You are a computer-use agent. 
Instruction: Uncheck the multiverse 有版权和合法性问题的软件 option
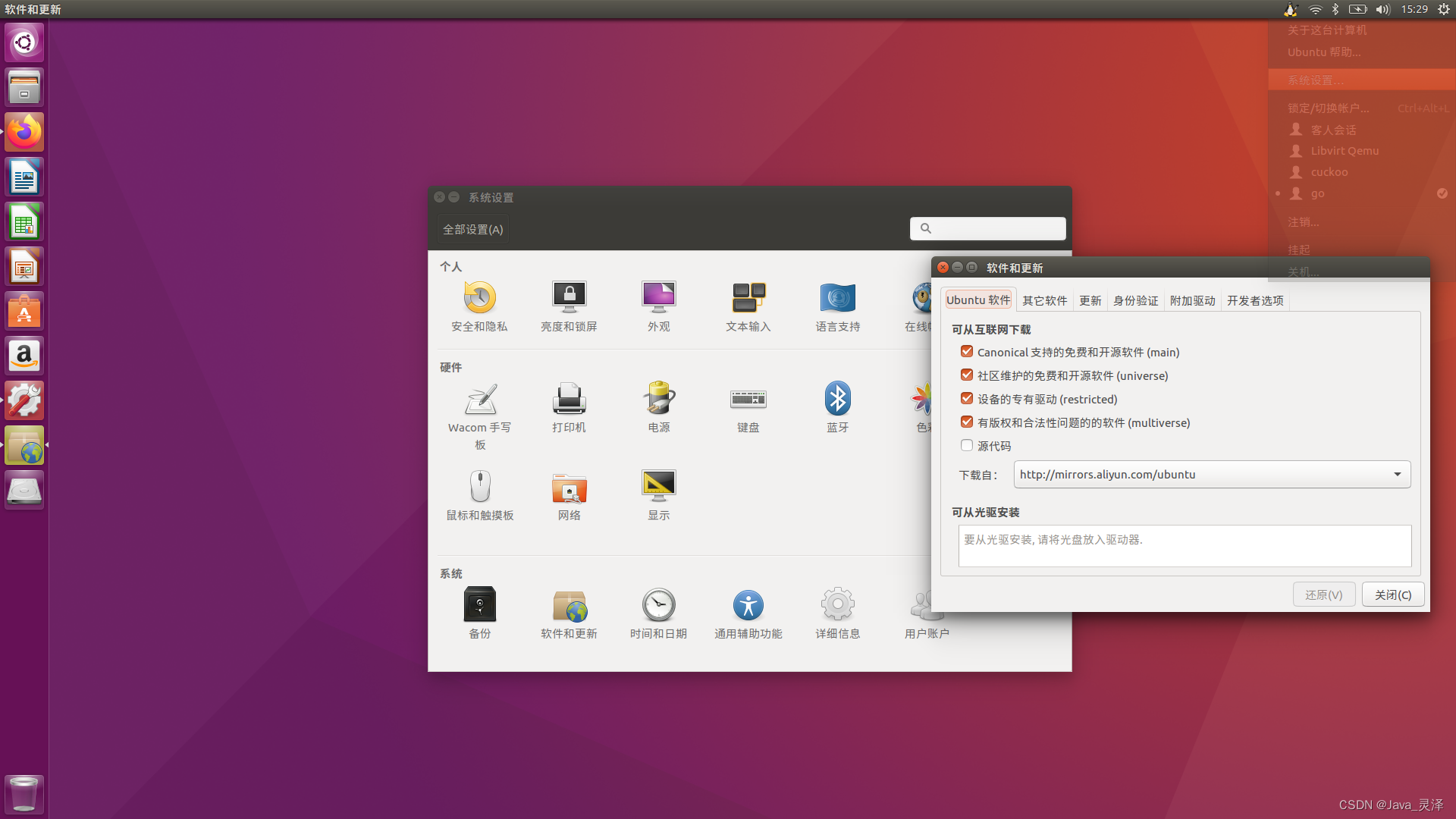point(966,422)
